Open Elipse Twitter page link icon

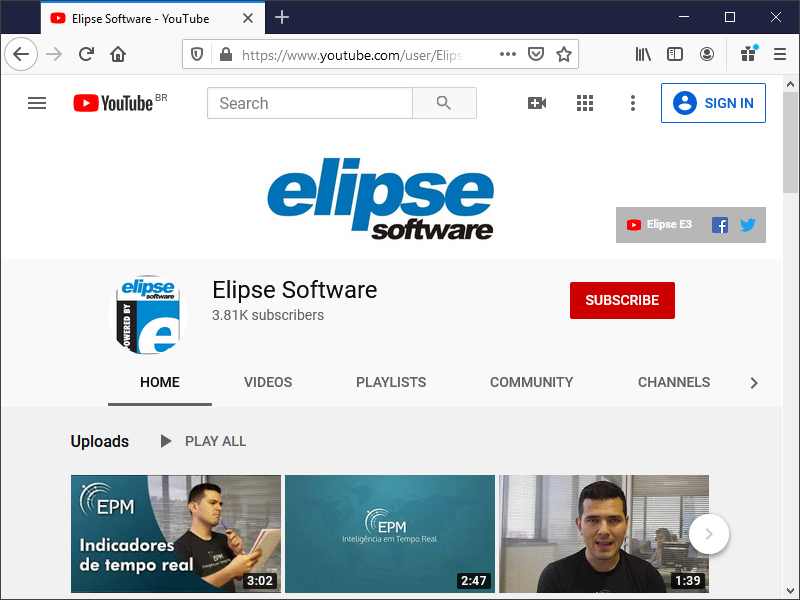point(747,225)
